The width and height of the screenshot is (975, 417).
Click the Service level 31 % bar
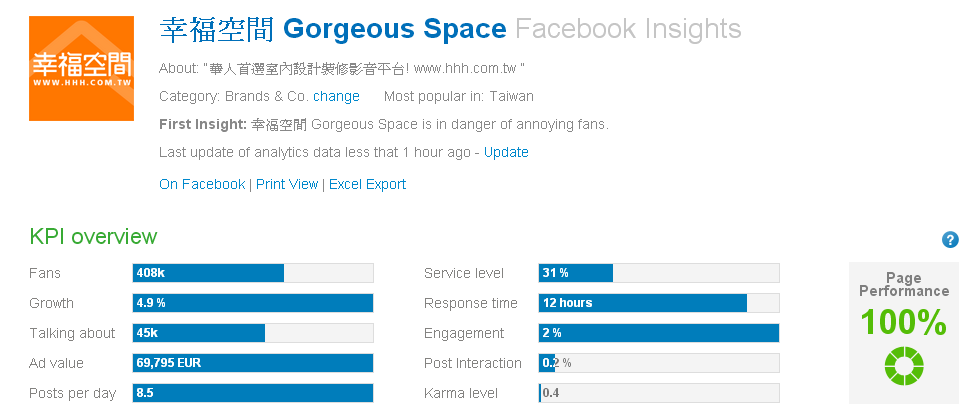pos(659,273)
